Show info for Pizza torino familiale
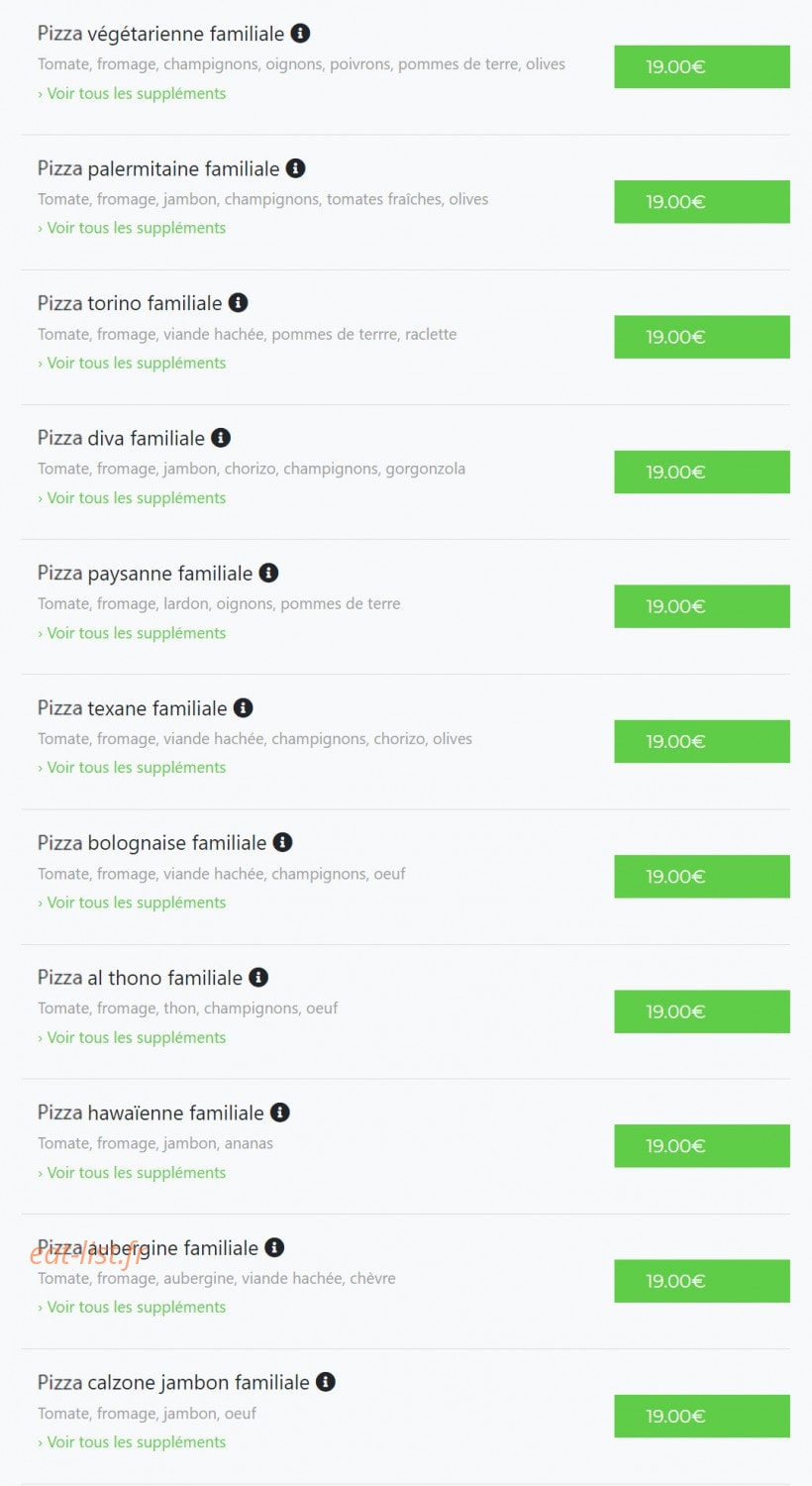Image resolution: width=812 pixels, height=1486 pixels. click(x=238, y=302)
